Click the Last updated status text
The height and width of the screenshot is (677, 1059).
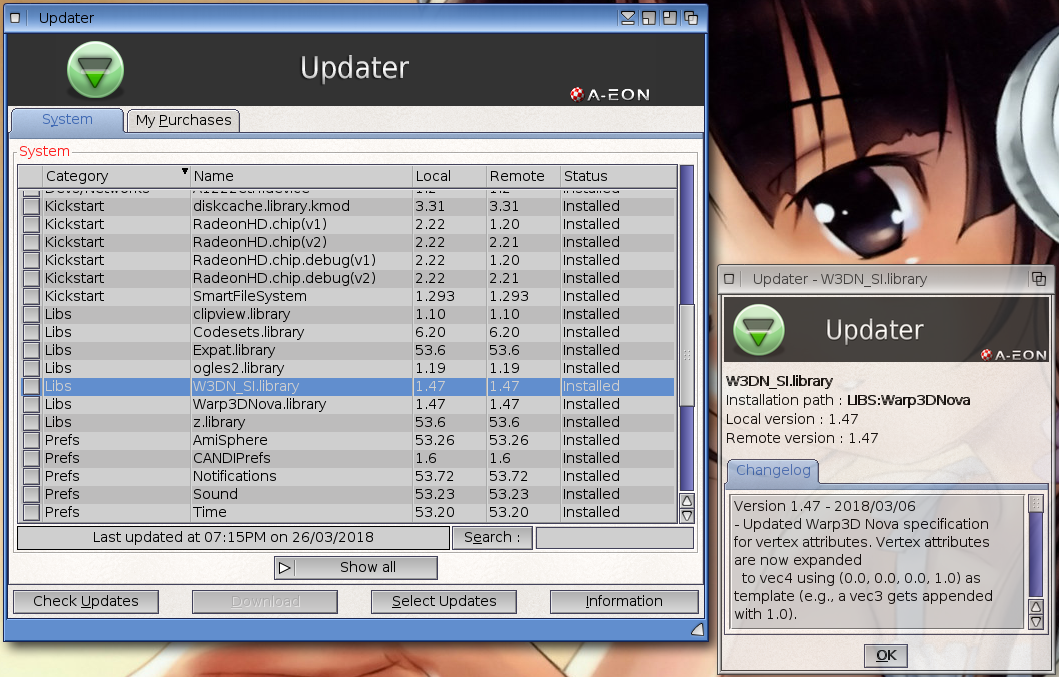tap(233, 538)
